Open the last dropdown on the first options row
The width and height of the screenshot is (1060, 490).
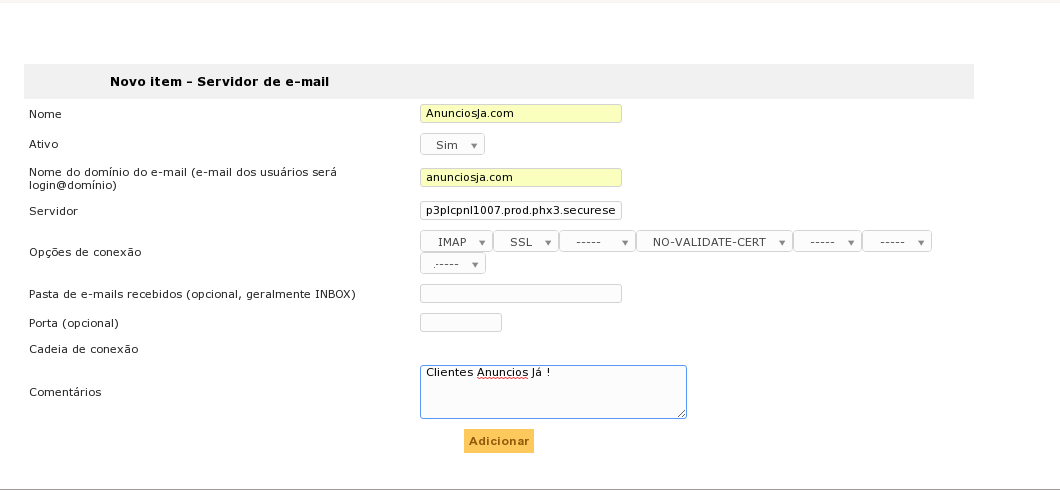tap(897, 242)
